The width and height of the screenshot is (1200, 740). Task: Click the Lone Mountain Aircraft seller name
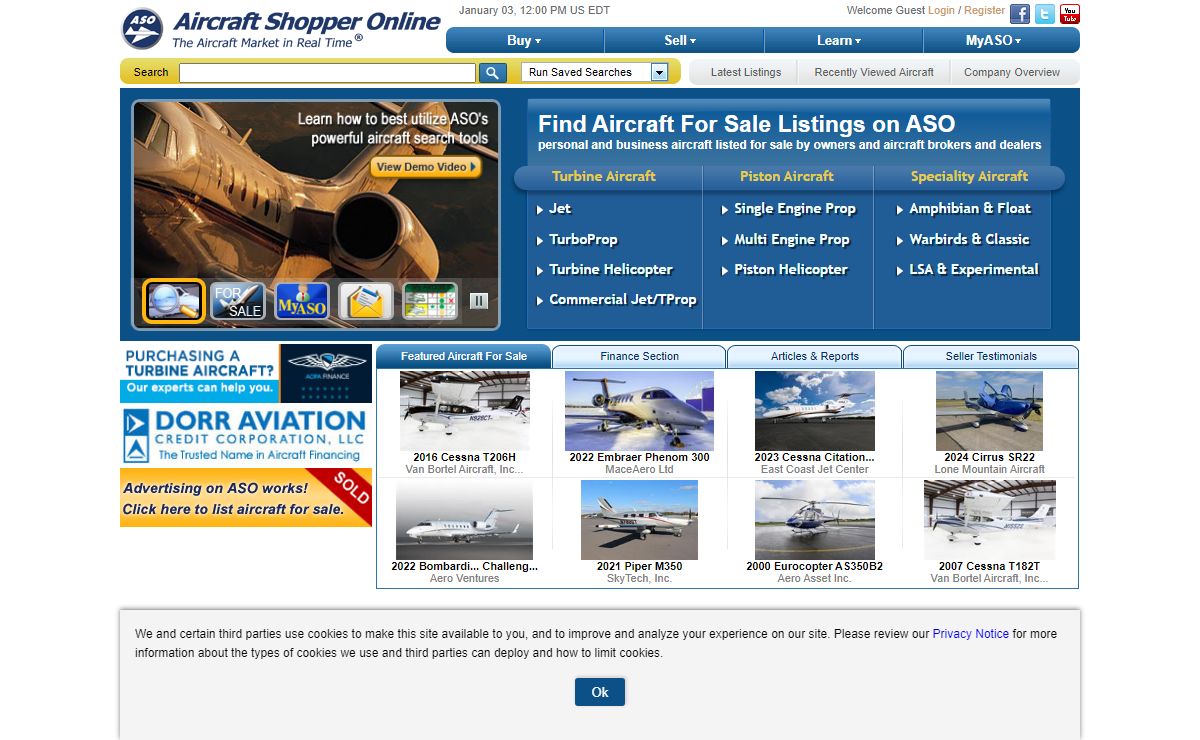(989, 469)
